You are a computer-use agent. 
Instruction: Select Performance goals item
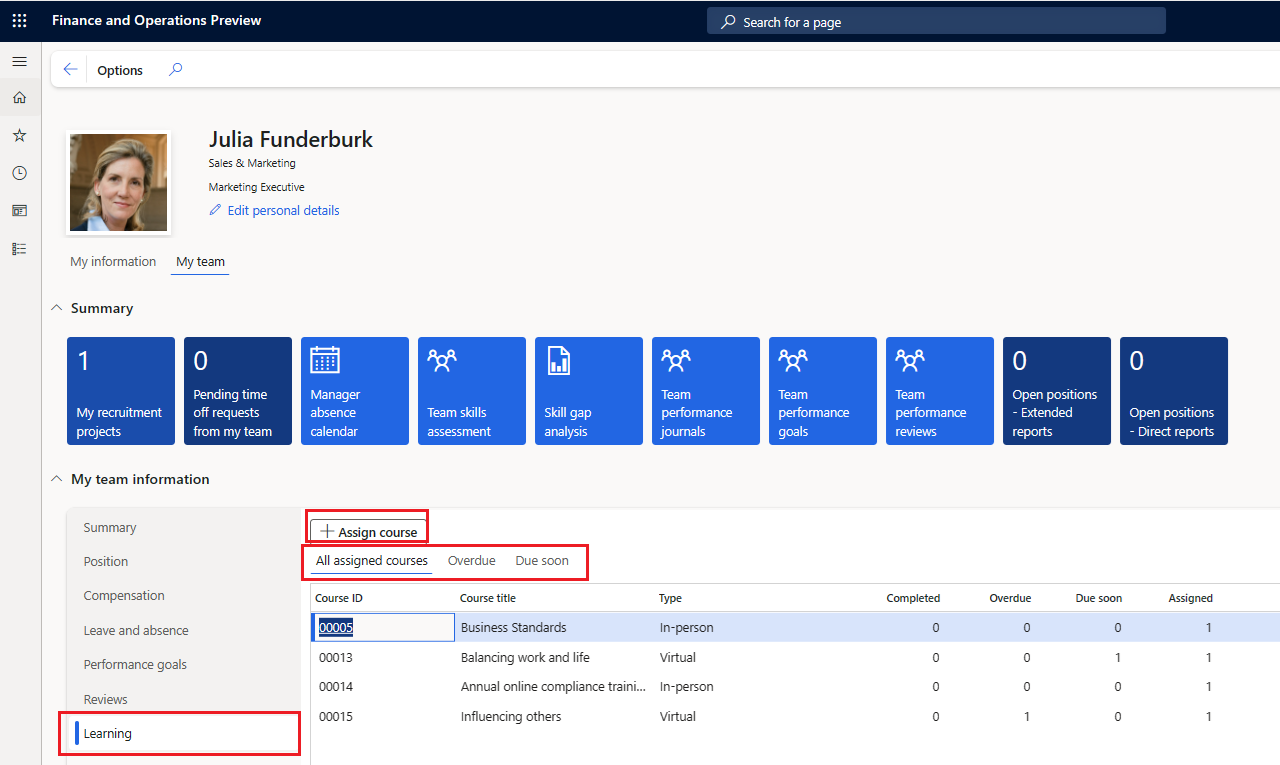click(135, 664)
